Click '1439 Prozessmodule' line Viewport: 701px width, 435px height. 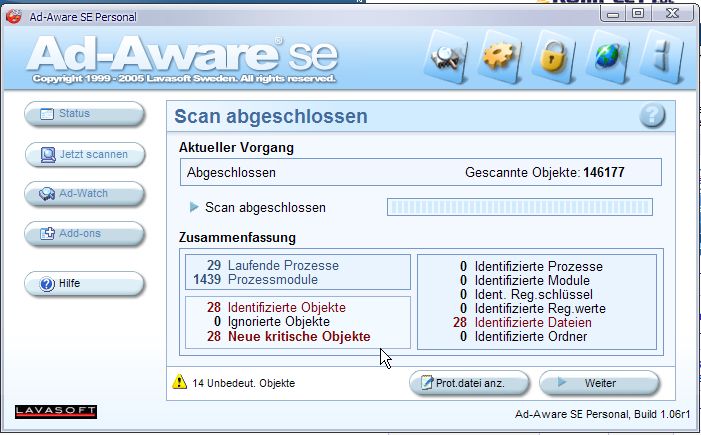pyautogui.click(x=255, y=279)
